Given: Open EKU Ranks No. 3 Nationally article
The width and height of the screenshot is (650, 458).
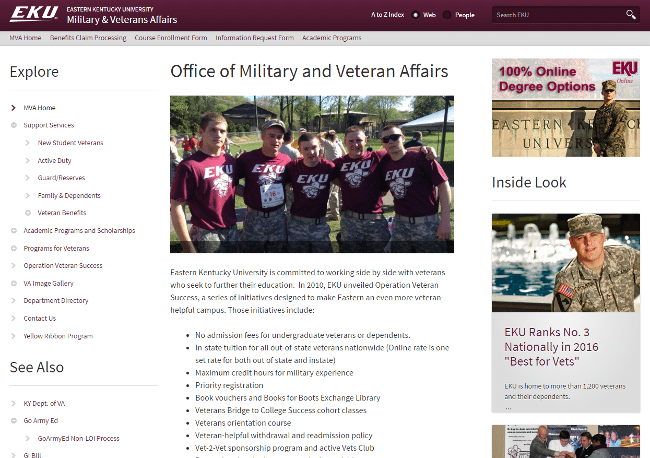Looking at the screenshot, I should point(551,347).
